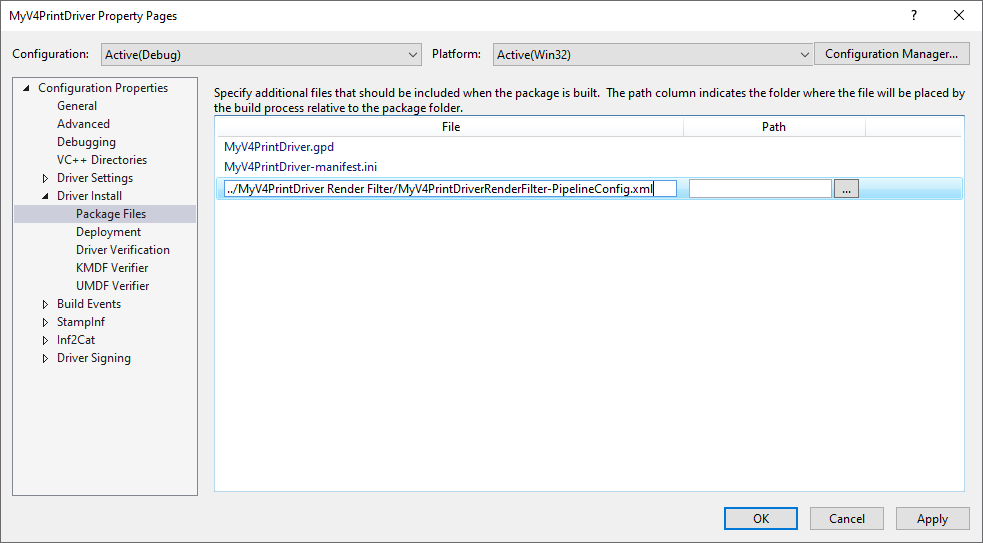Select UMDF Verifier in the tree

(x=113, y=286)
